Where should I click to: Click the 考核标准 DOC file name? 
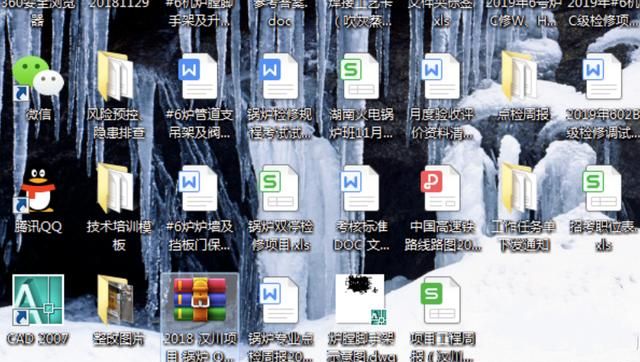(x=362, y=235)
